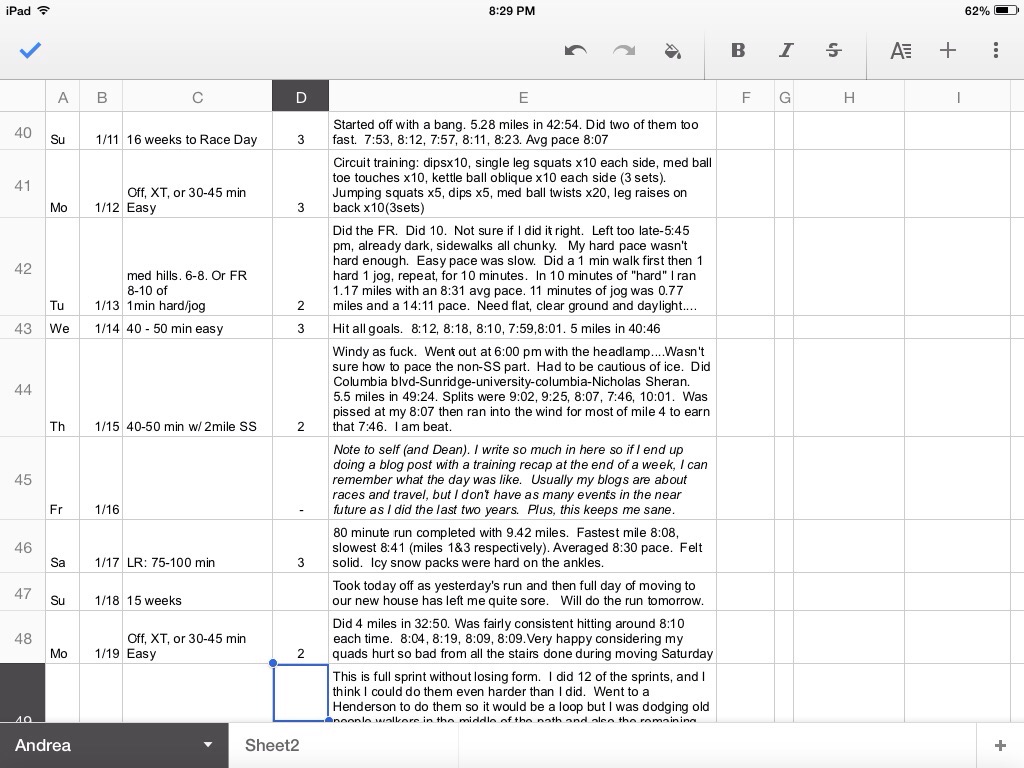Open the fill color paint bucket
The height and width of the screenshot is (768, 1024).
pos(673,50)
